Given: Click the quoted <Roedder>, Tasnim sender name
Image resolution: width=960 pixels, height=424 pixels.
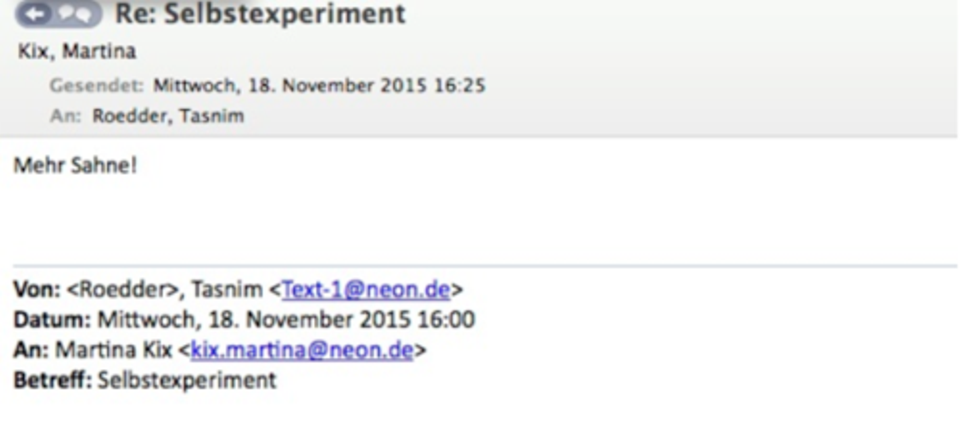Looking at the screenshot, I should coord(164,289).
